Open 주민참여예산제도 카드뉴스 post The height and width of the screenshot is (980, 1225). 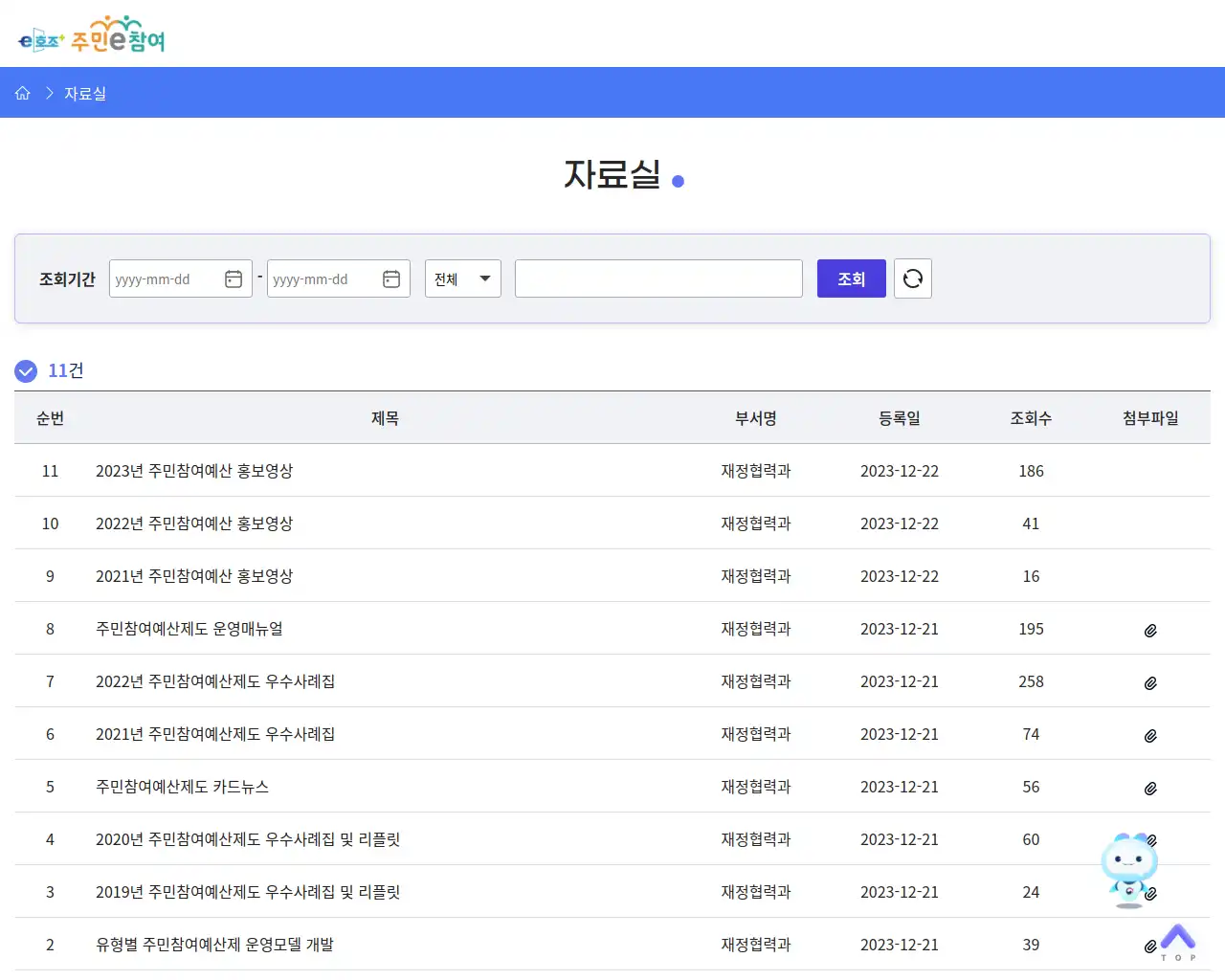[182, 787]
